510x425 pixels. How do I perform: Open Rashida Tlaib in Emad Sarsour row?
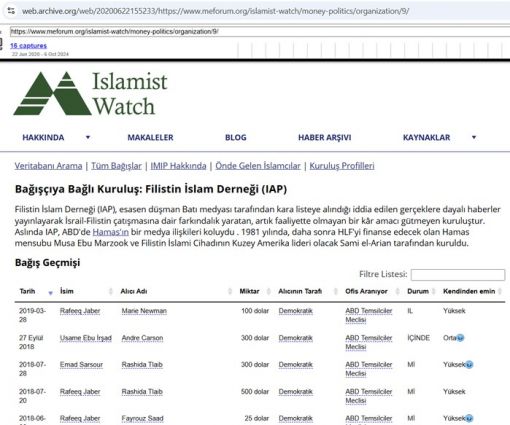[x=142, y=365]
